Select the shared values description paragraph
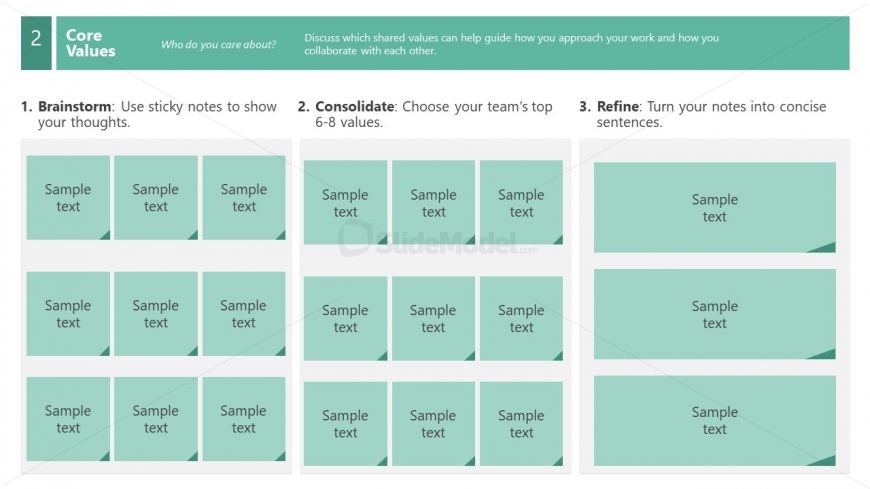 point(511,44)
